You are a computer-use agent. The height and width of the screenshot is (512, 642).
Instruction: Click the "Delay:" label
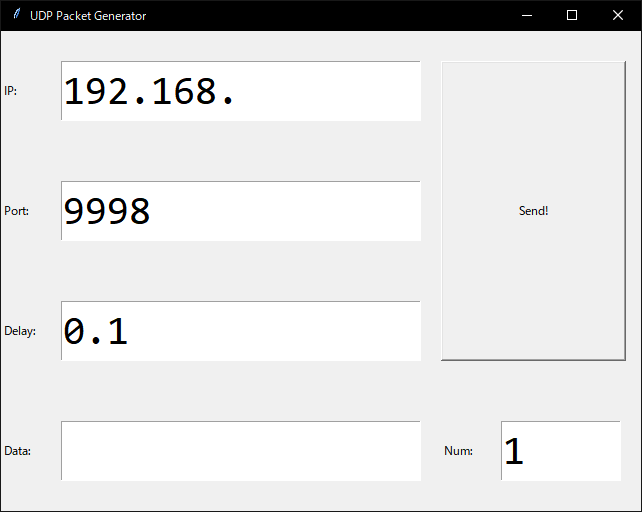[x=20, y=331]
